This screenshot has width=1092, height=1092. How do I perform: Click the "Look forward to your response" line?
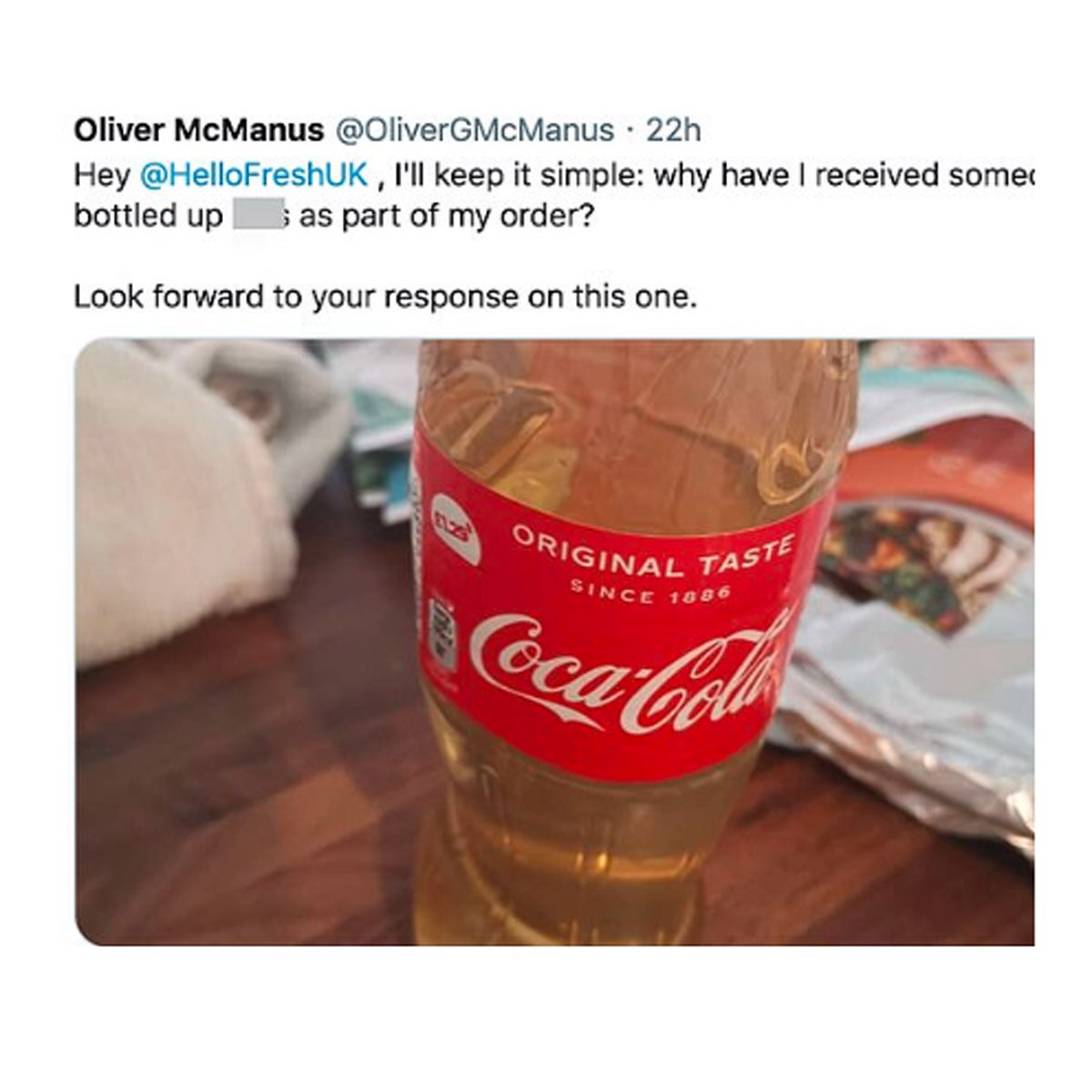click(x=385, y=297)
